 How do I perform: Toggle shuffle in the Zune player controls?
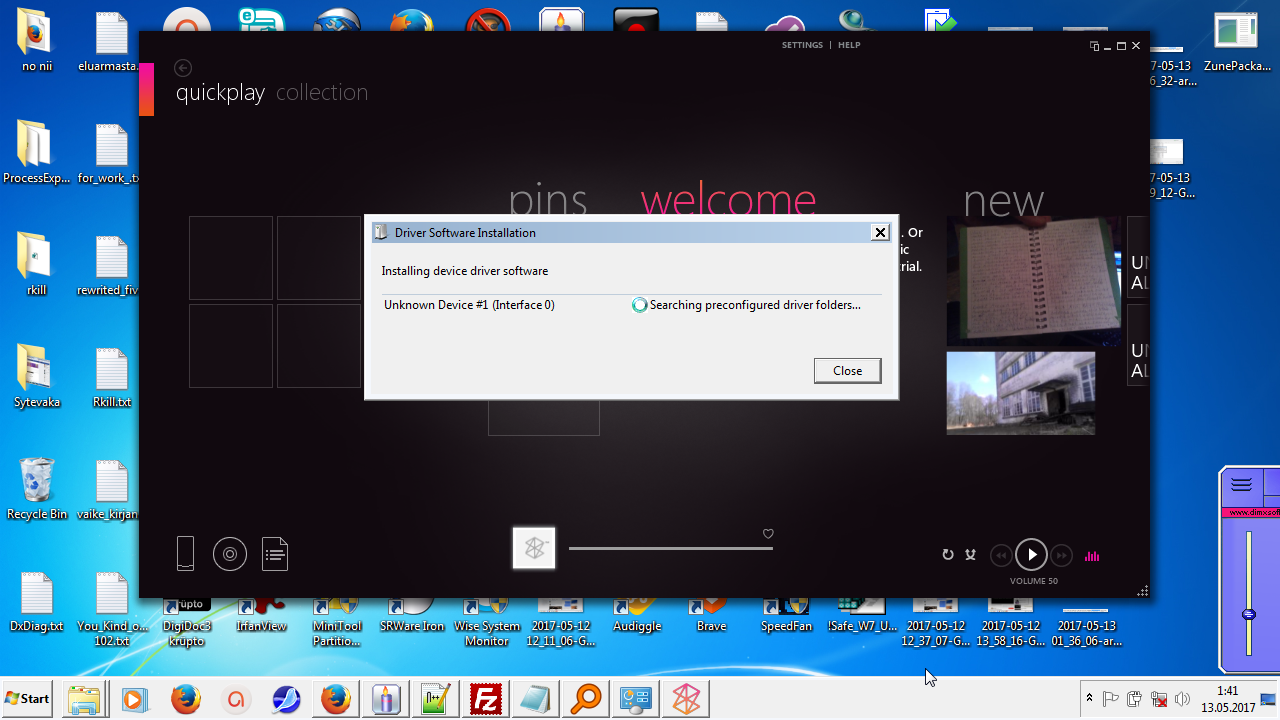(x=970, y=555)
